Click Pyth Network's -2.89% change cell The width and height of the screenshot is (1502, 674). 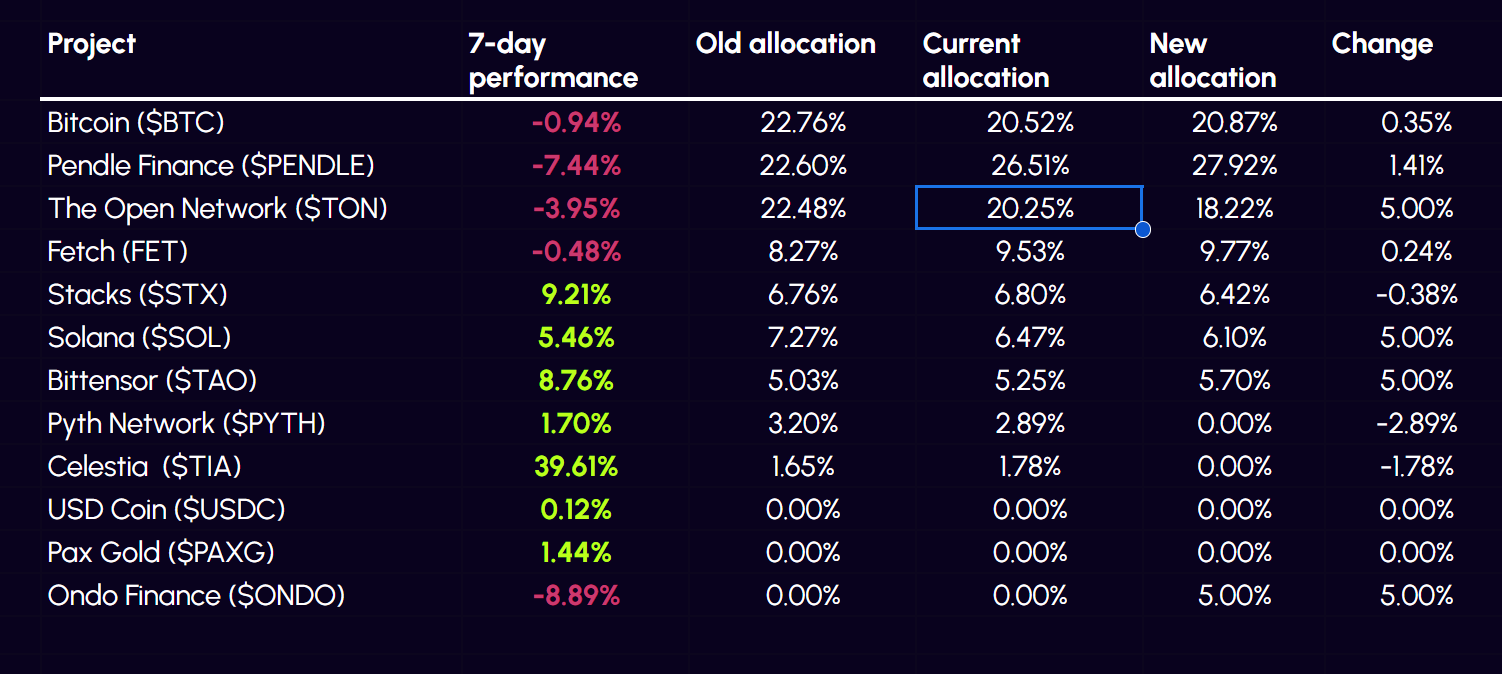pos(1416,424)
